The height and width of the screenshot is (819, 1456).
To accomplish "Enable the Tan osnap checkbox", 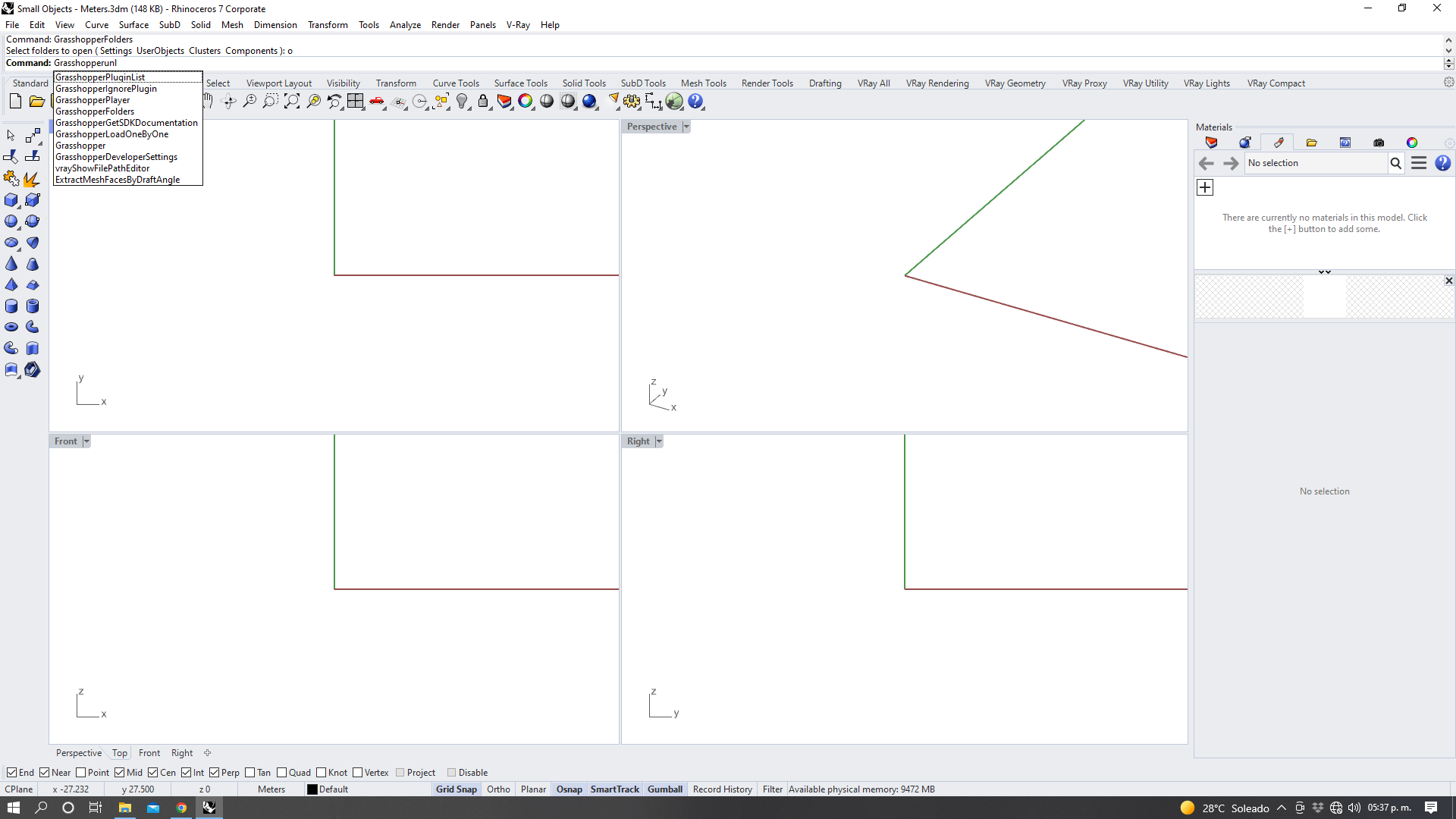I will coord(250,773).
